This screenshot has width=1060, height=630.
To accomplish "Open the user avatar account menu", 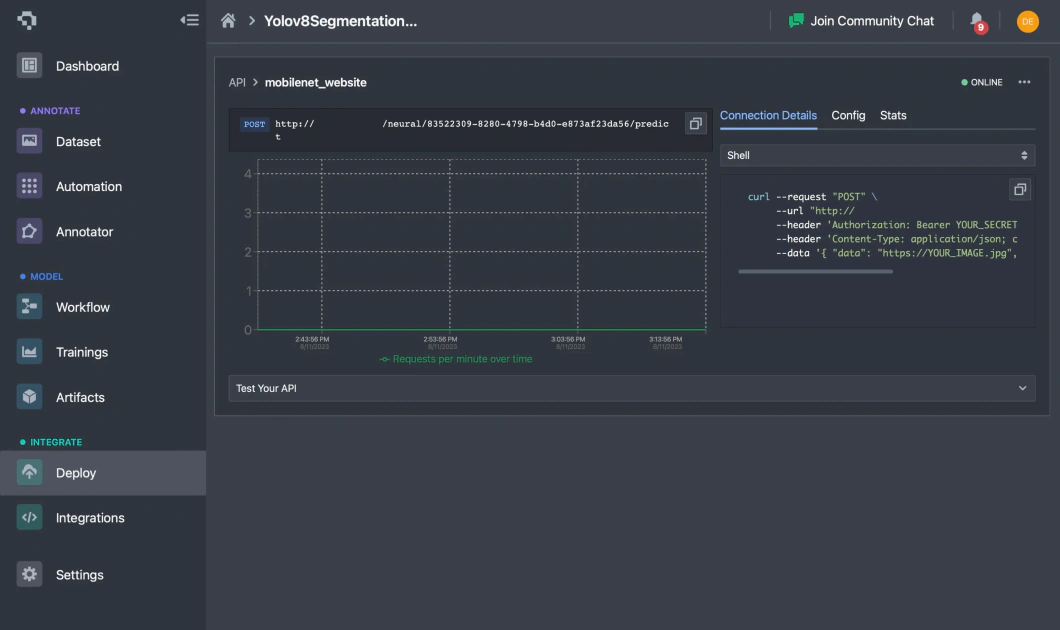I will pyautogui.click(x=1027, y=20).
